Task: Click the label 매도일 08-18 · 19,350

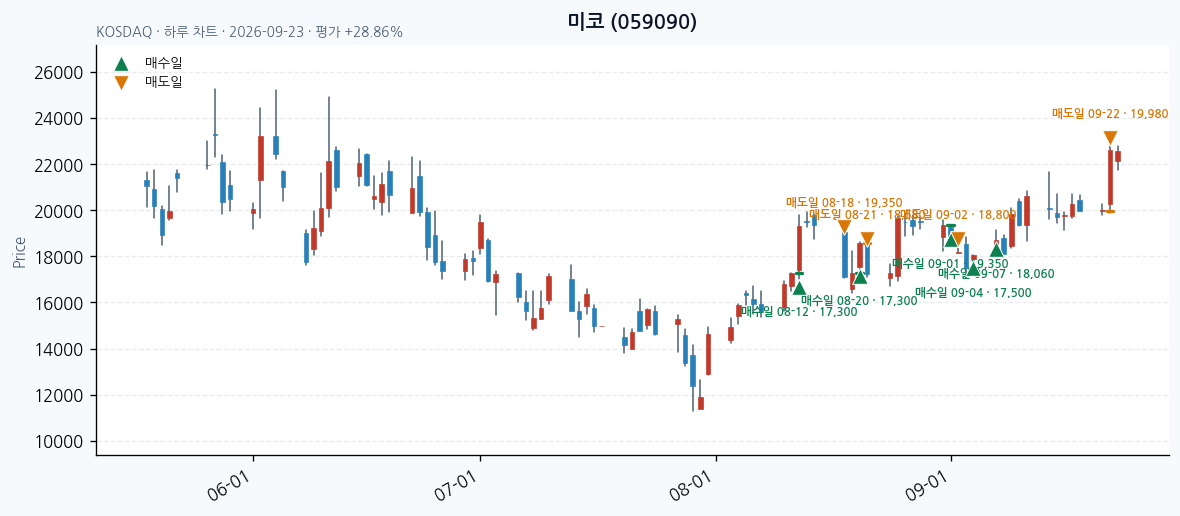Action: (x=844, y=202)
